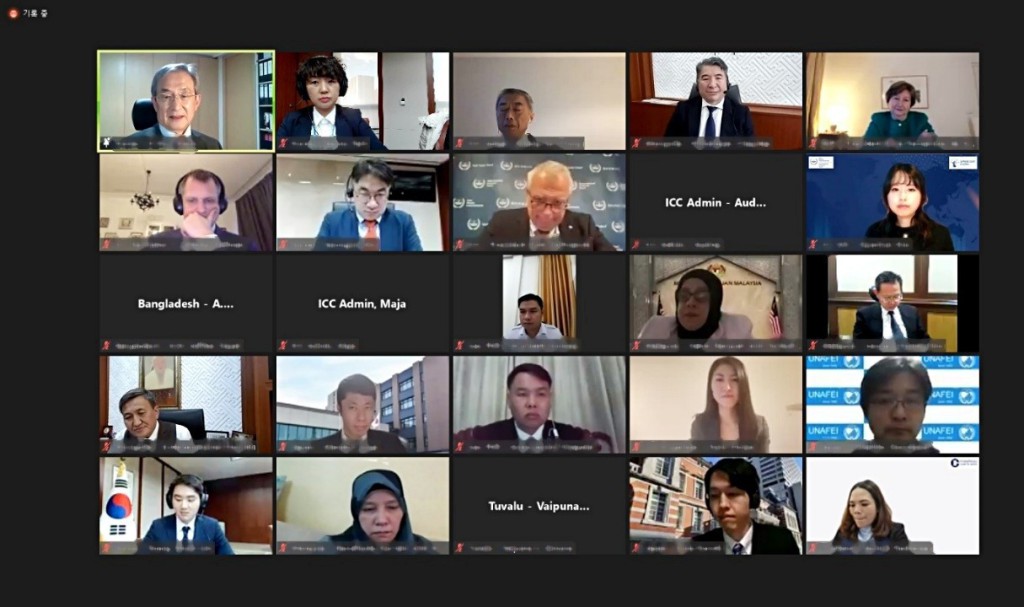Select video of woman with Malaysia emblem backdrop
Screen dimensions: 1024x607
pos(716,304)
